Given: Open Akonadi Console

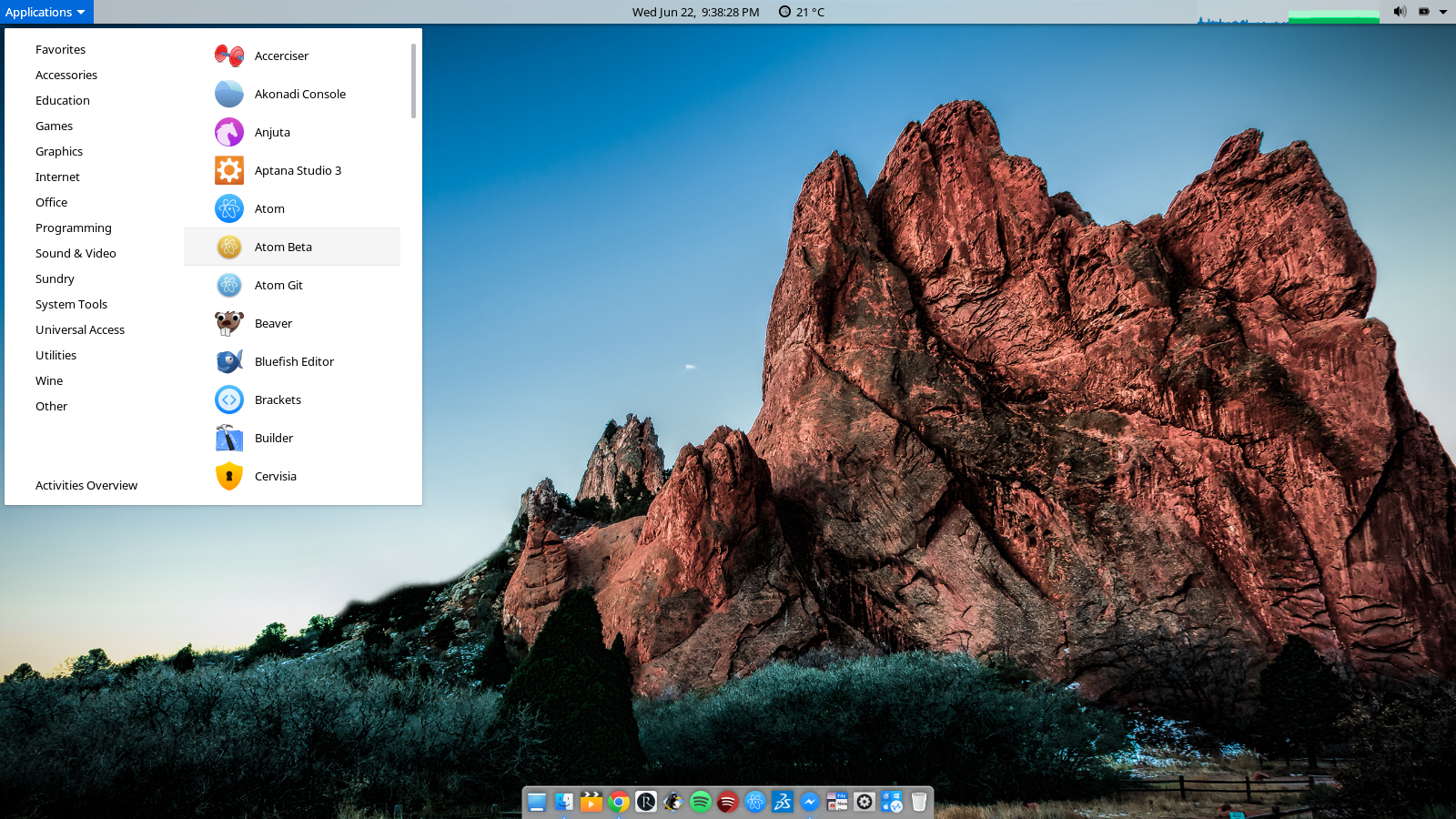Looking at the screenshot, I should [292, 94].
